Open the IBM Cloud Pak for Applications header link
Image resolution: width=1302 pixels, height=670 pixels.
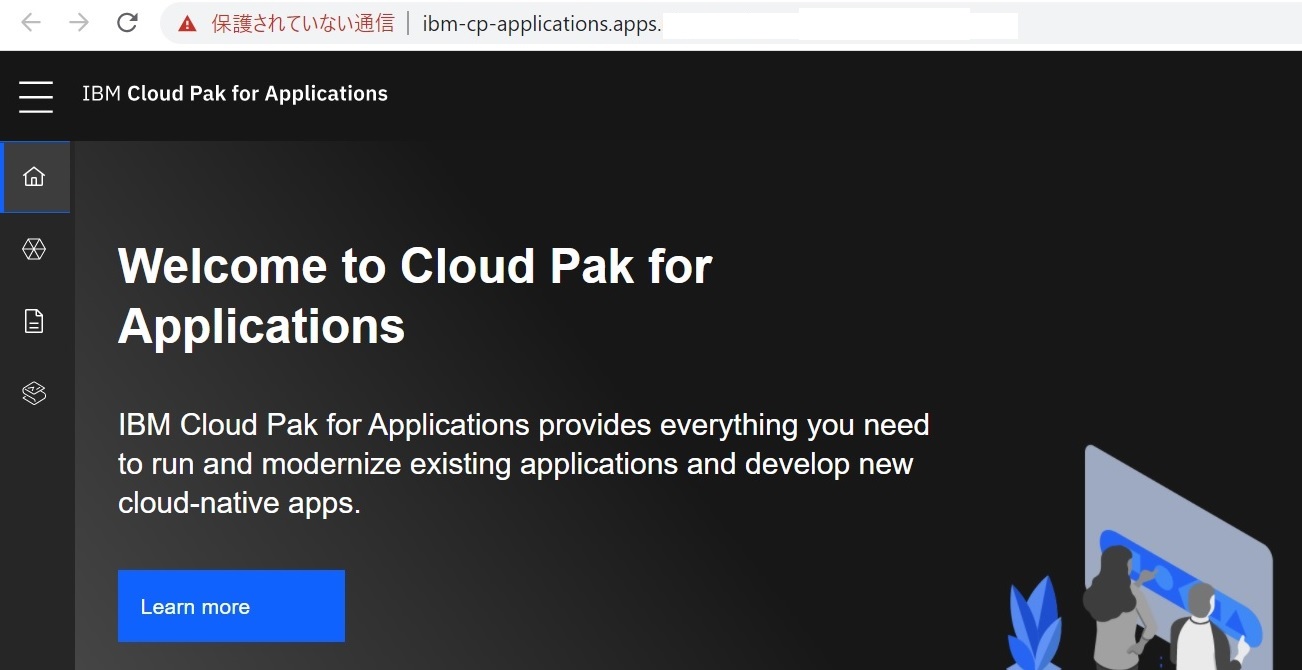235,93
